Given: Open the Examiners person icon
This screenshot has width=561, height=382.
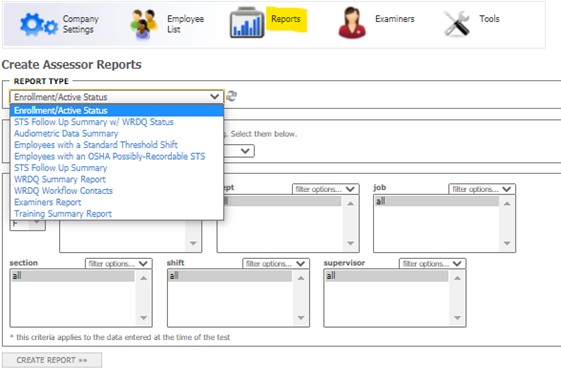Looking at the screenshot, I should pos(352,23).
